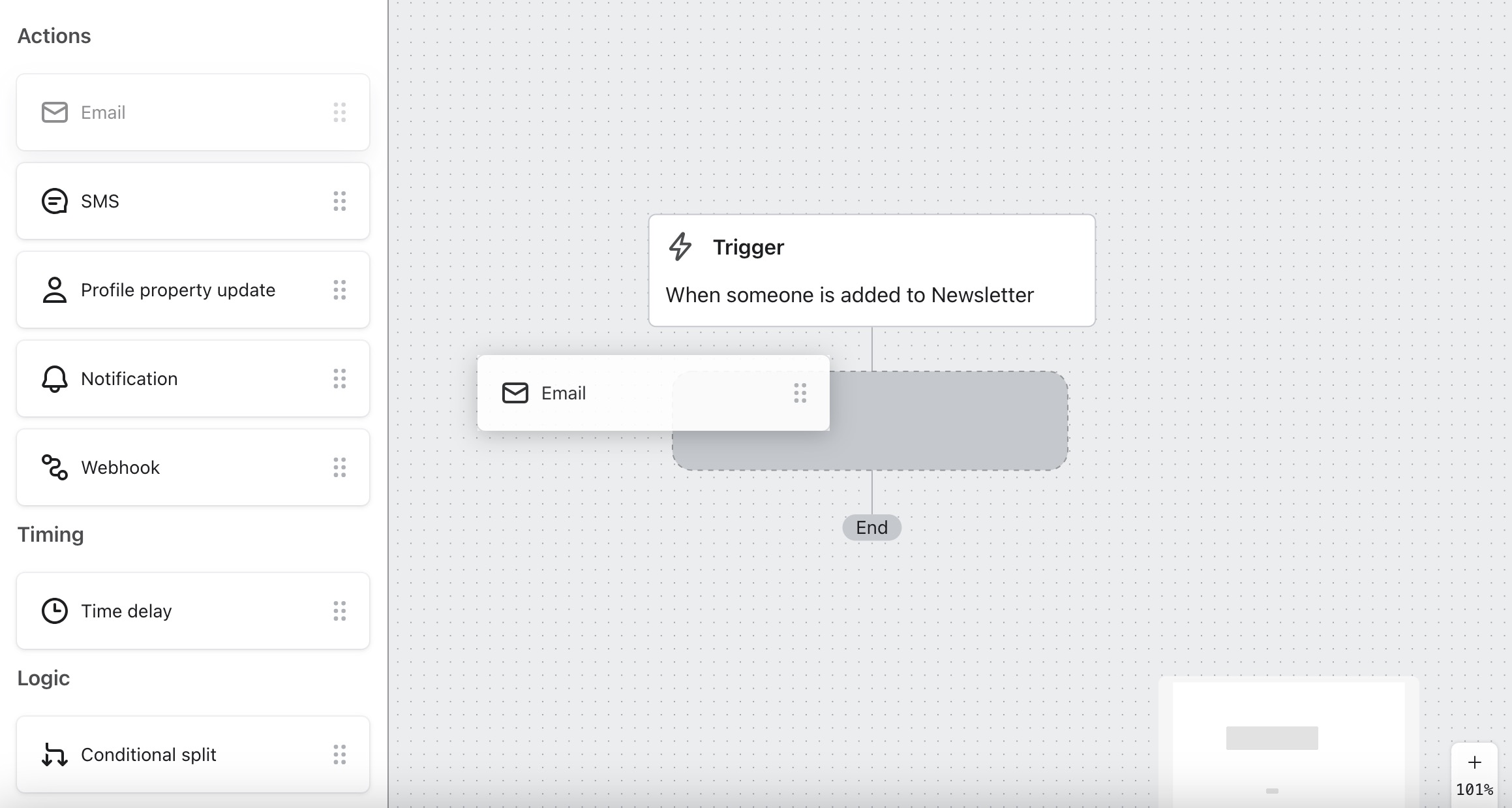Image resolution: width=1512 pixels, height=808 pixels.
Task: Click the drag handle on Email node
Action: click(801, 392)
